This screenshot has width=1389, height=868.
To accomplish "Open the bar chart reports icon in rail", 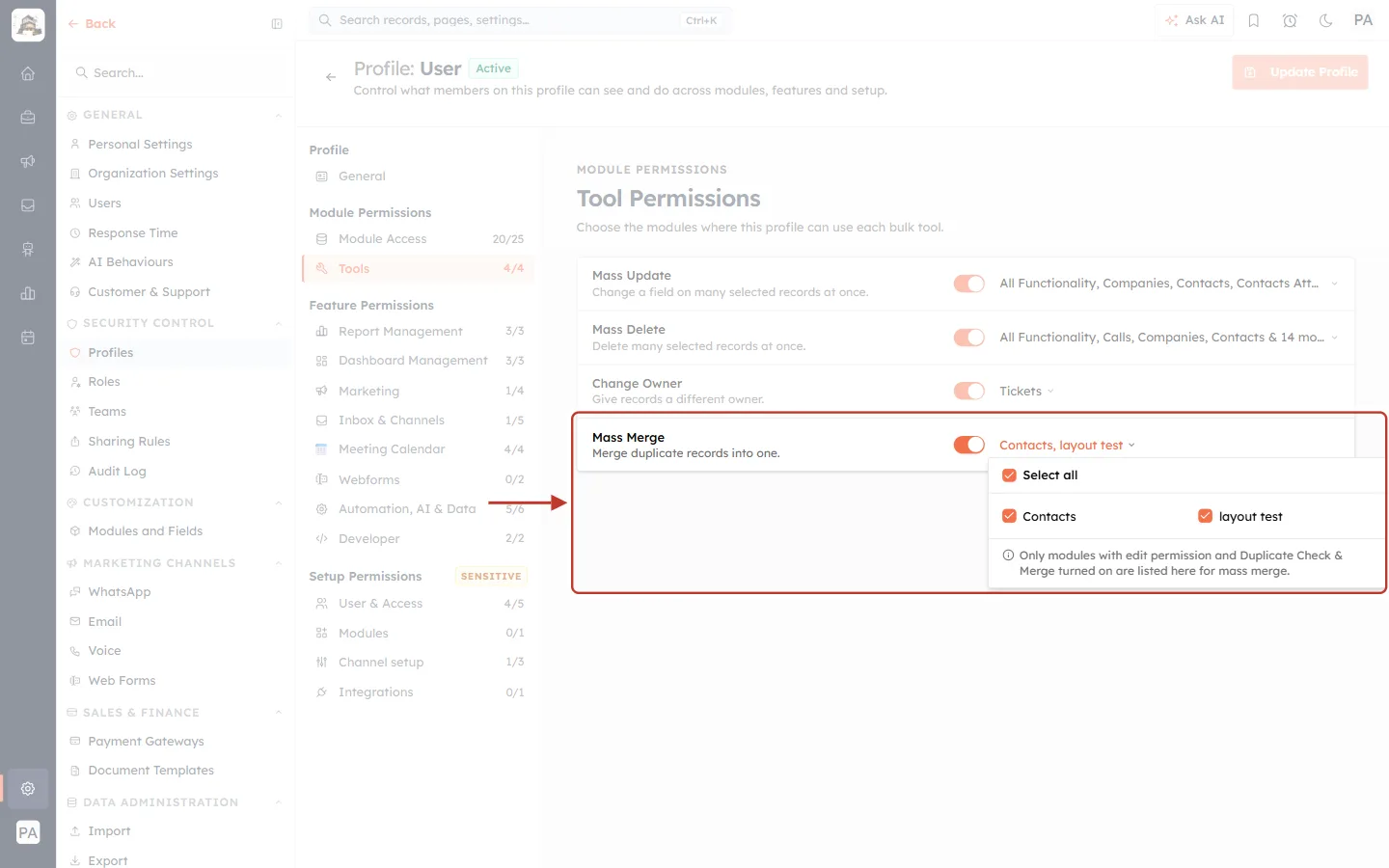I will [28, 293].
